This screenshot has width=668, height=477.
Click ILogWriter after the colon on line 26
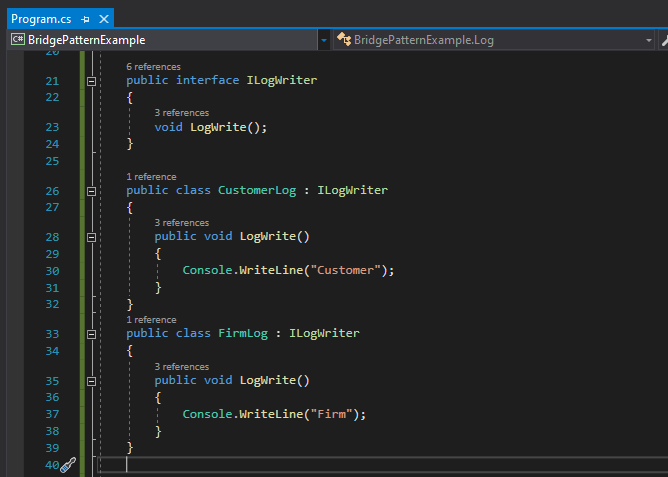[x=352, y=190]
